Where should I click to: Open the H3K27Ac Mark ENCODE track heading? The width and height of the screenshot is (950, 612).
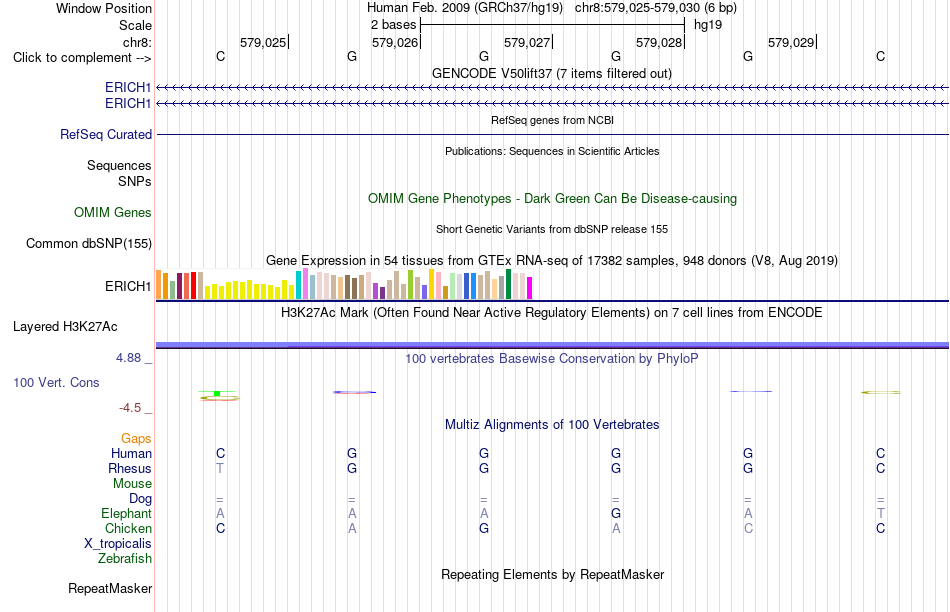tap(552, 313)
